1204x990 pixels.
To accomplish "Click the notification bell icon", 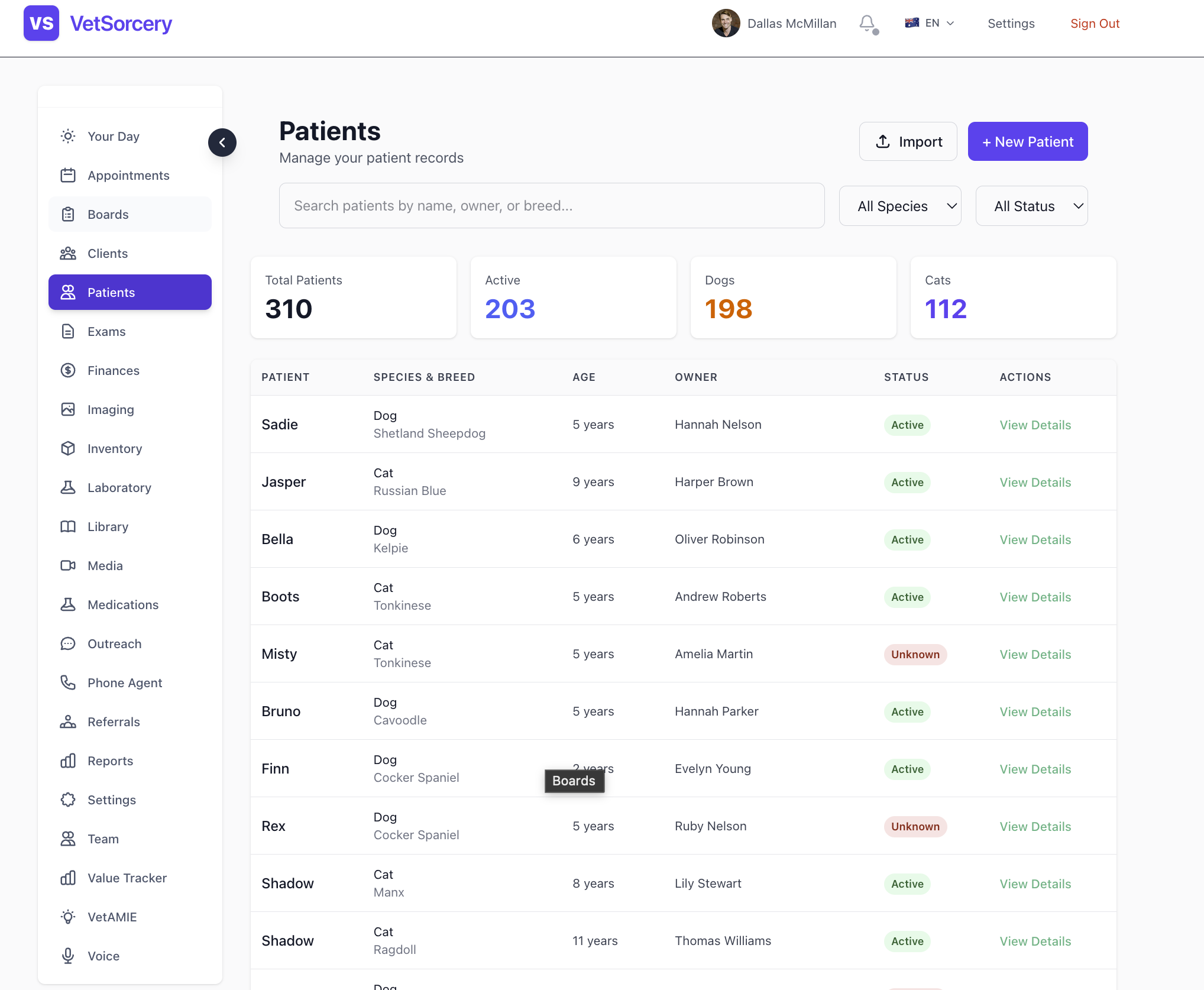I will (867, 24).
